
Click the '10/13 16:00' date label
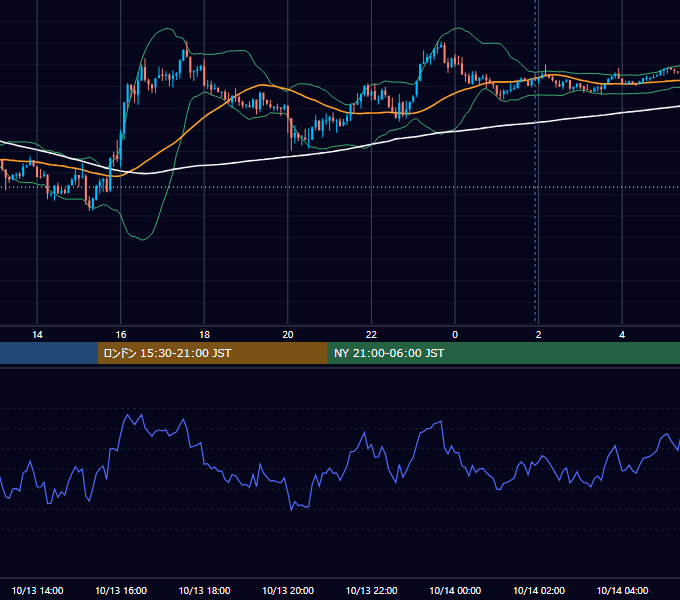point(121,590)
